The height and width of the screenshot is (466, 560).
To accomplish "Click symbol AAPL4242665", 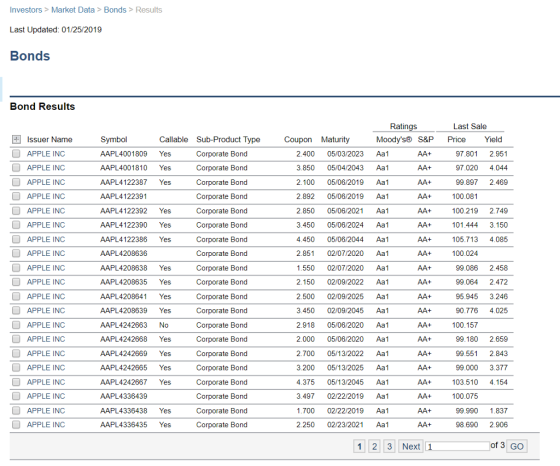I will 124,368.
